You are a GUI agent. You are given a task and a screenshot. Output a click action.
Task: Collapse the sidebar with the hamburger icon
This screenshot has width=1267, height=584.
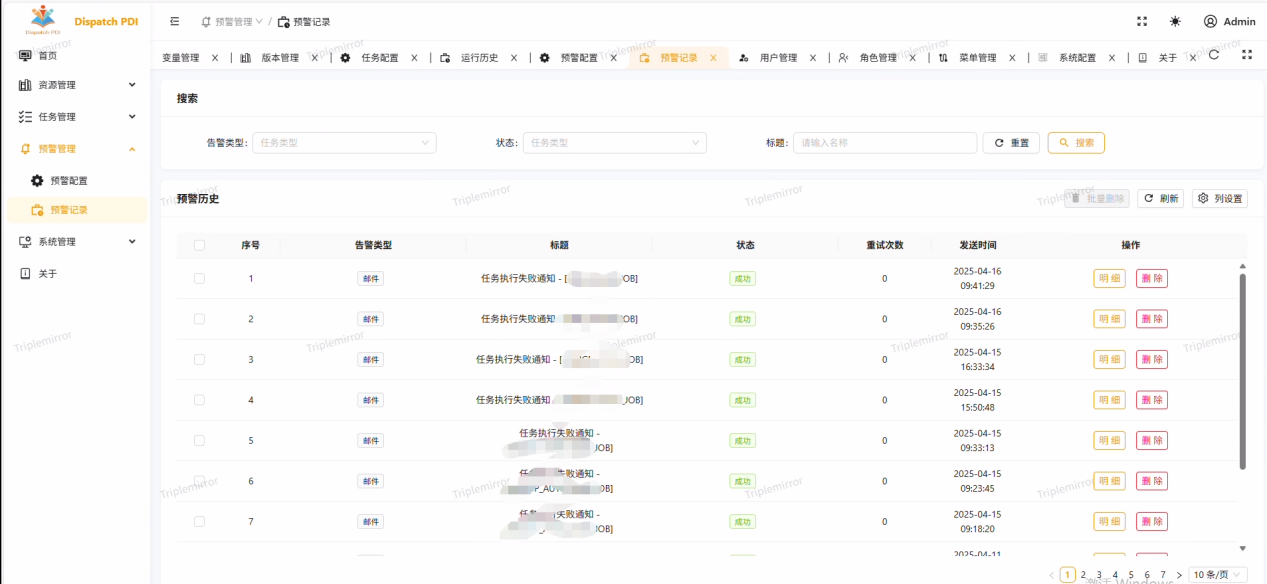[x=175, y=21]
